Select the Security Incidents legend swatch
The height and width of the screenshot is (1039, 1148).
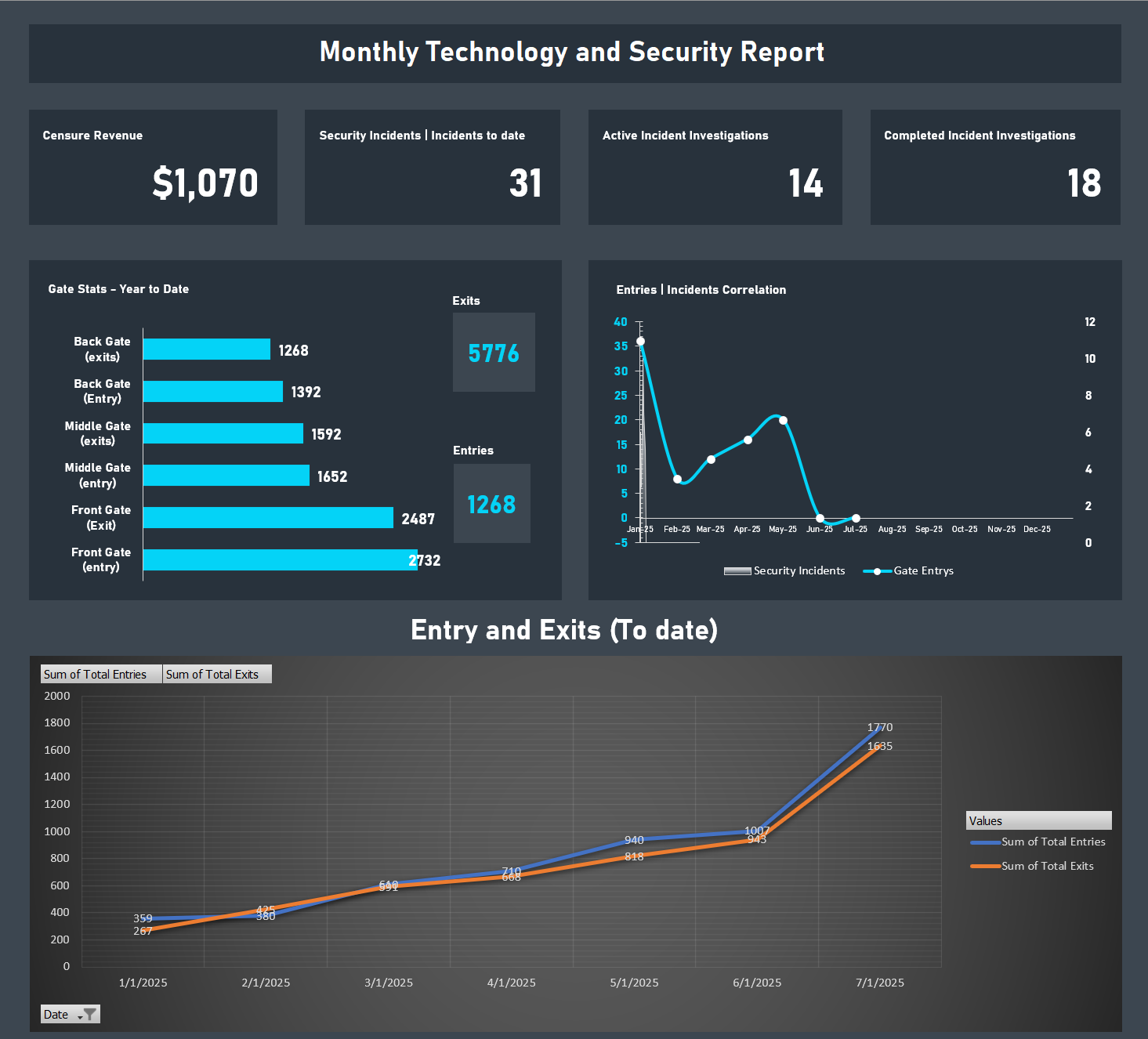pyautogui.click(x=737, y=571)
